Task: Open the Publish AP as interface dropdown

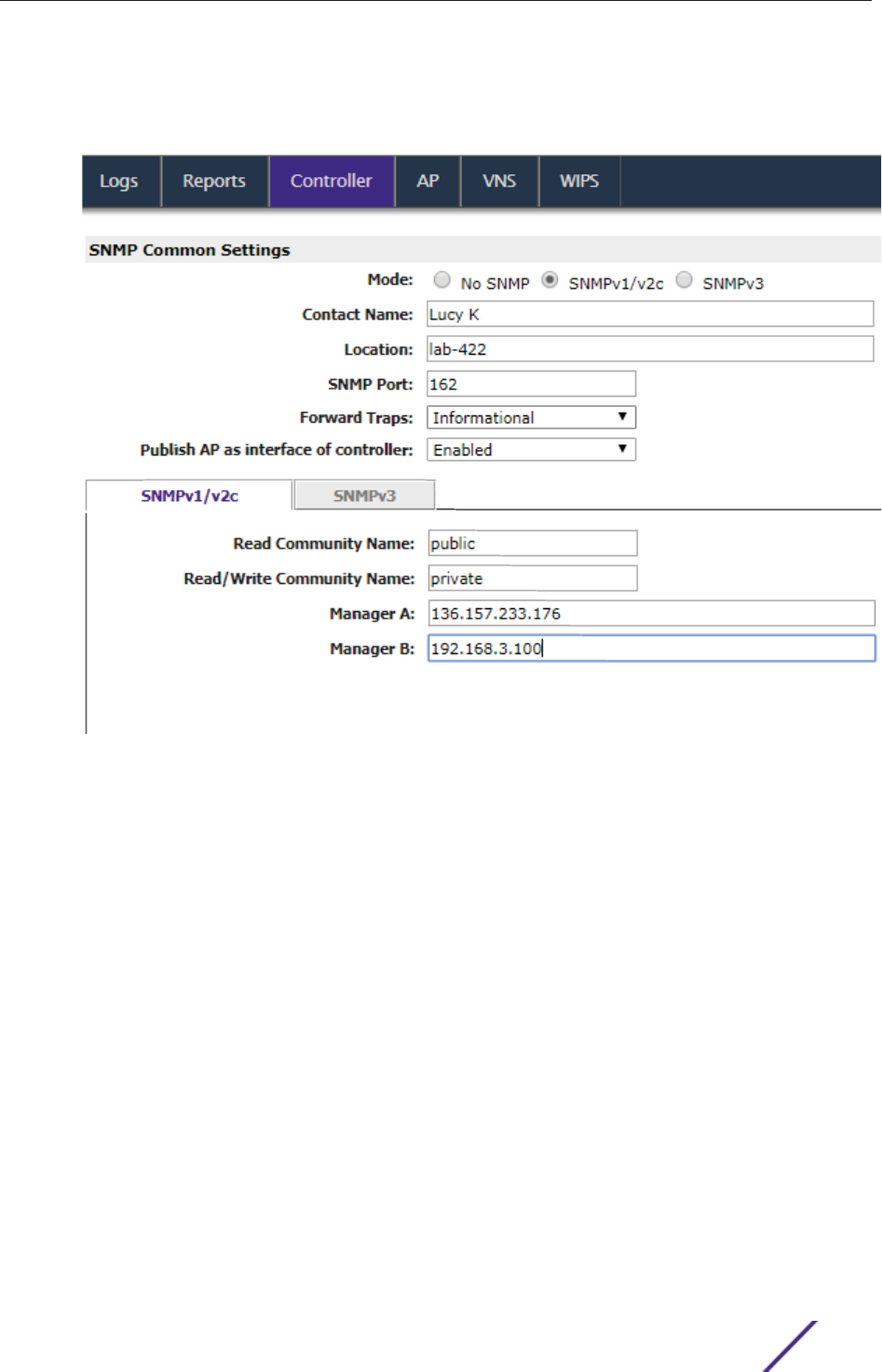Action: [531, 450]
